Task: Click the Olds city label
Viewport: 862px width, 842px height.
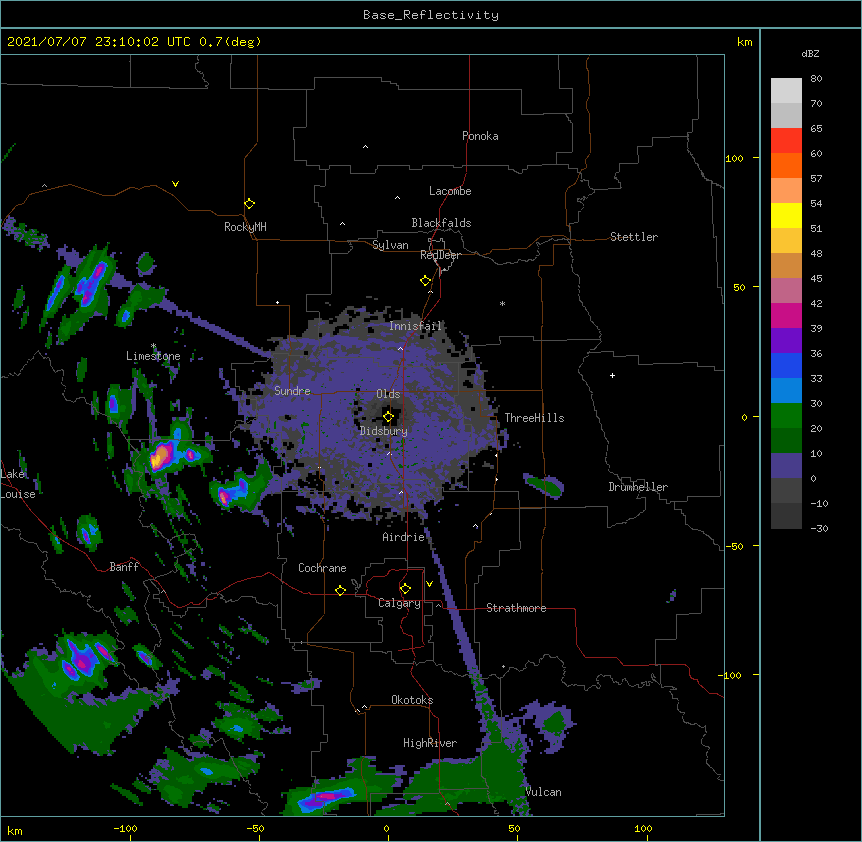Action: click(x=388, y=394)
